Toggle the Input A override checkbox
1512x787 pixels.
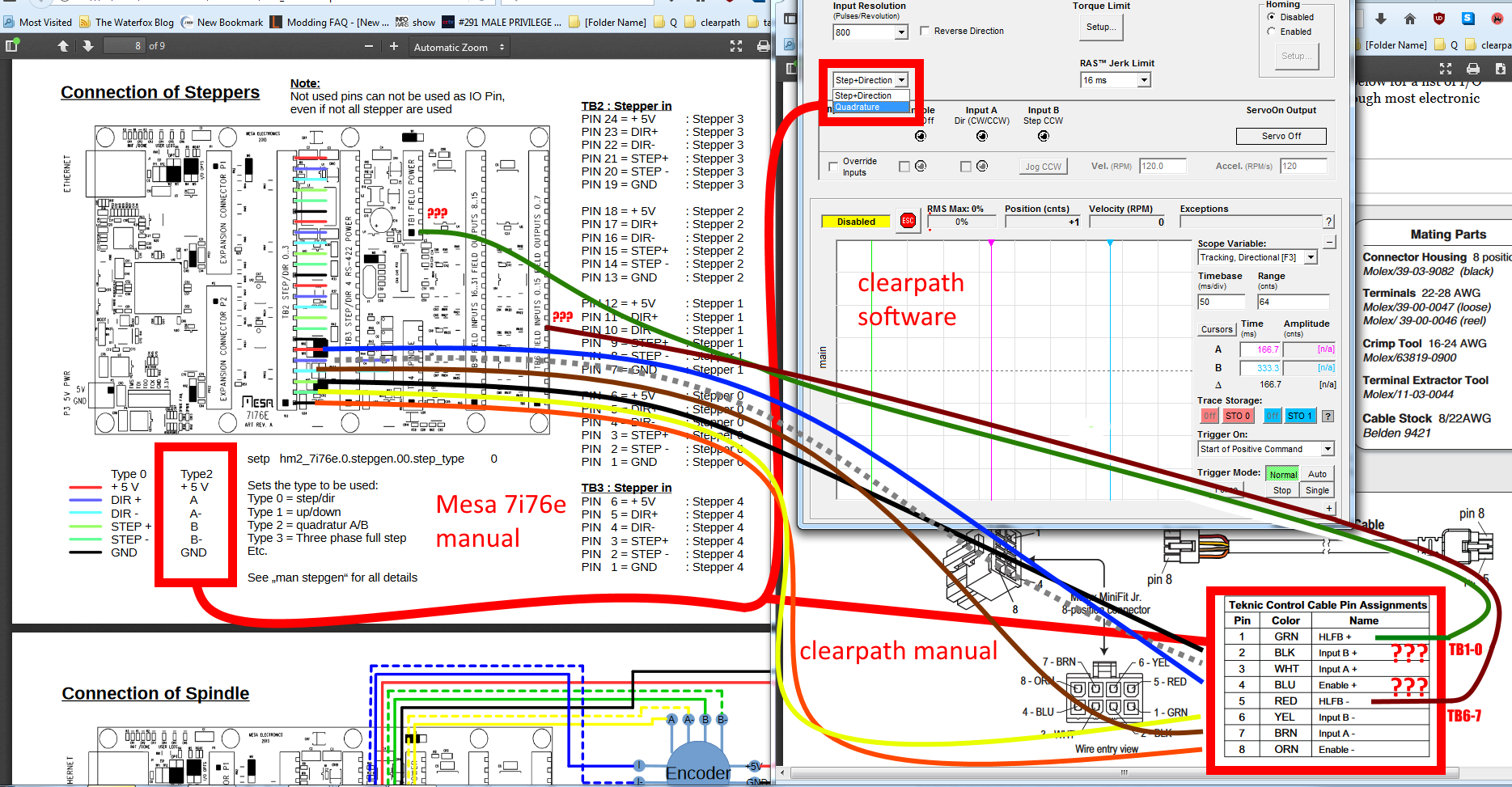tap(966, 167)
